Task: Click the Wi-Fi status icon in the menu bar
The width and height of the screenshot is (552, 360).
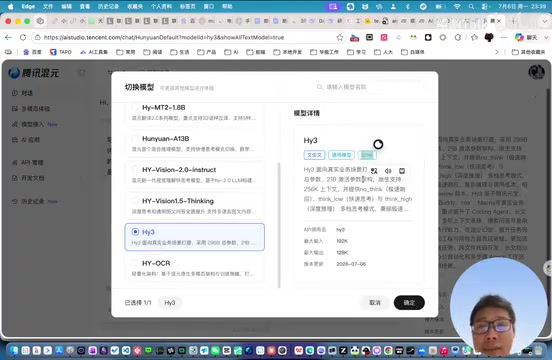Action: click(x=457, y=6)
